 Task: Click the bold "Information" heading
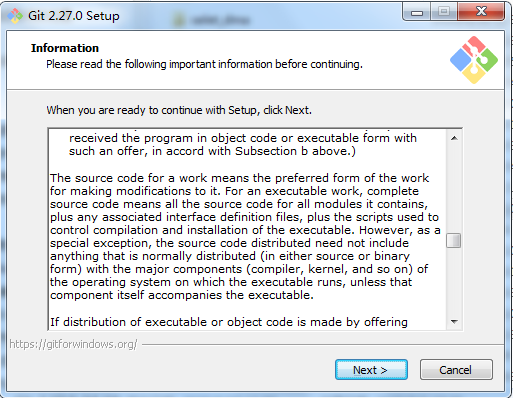coord(65,48)
